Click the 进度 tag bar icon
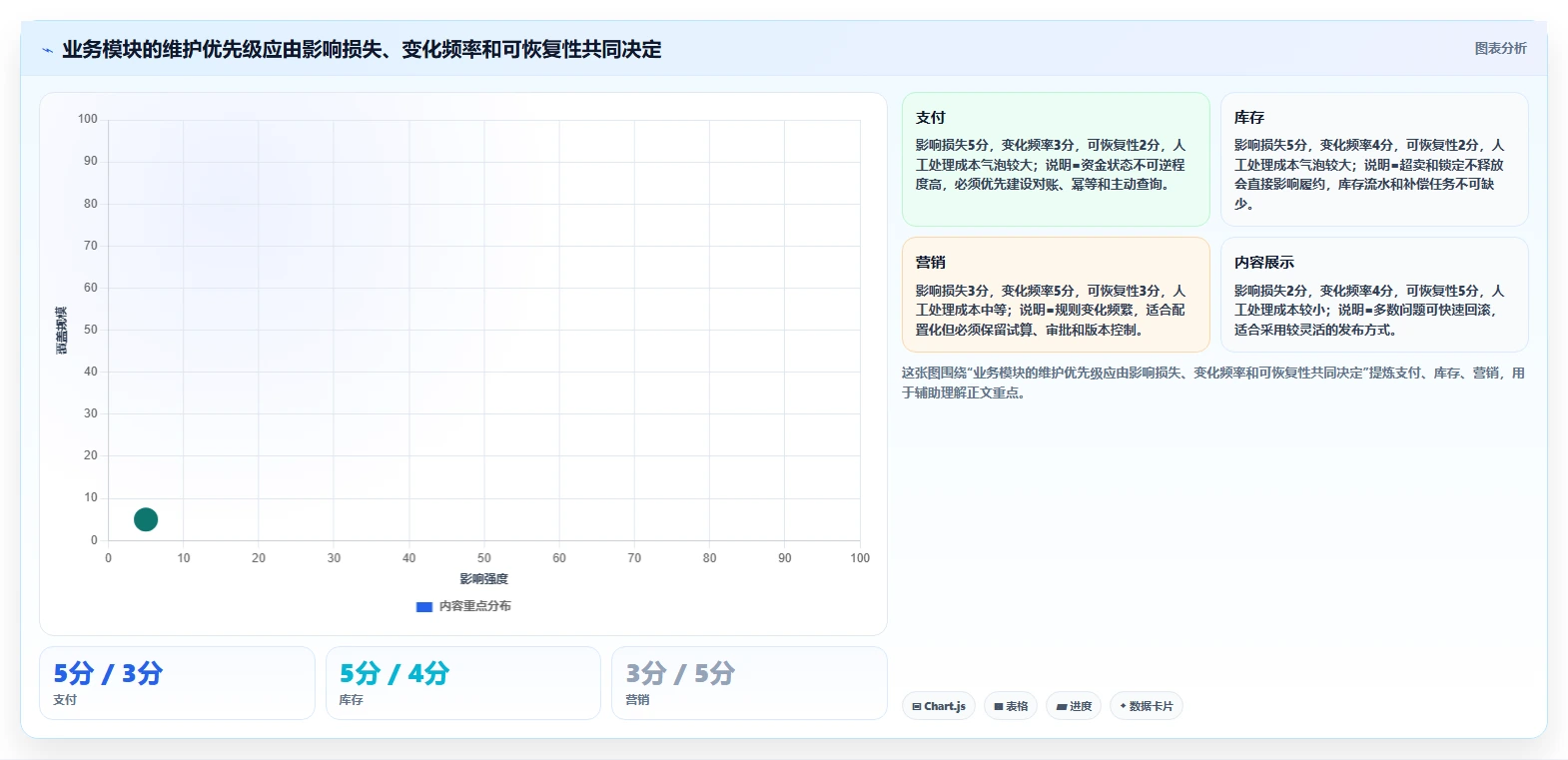This screenshot has height=760, width=1568. 1062,706
